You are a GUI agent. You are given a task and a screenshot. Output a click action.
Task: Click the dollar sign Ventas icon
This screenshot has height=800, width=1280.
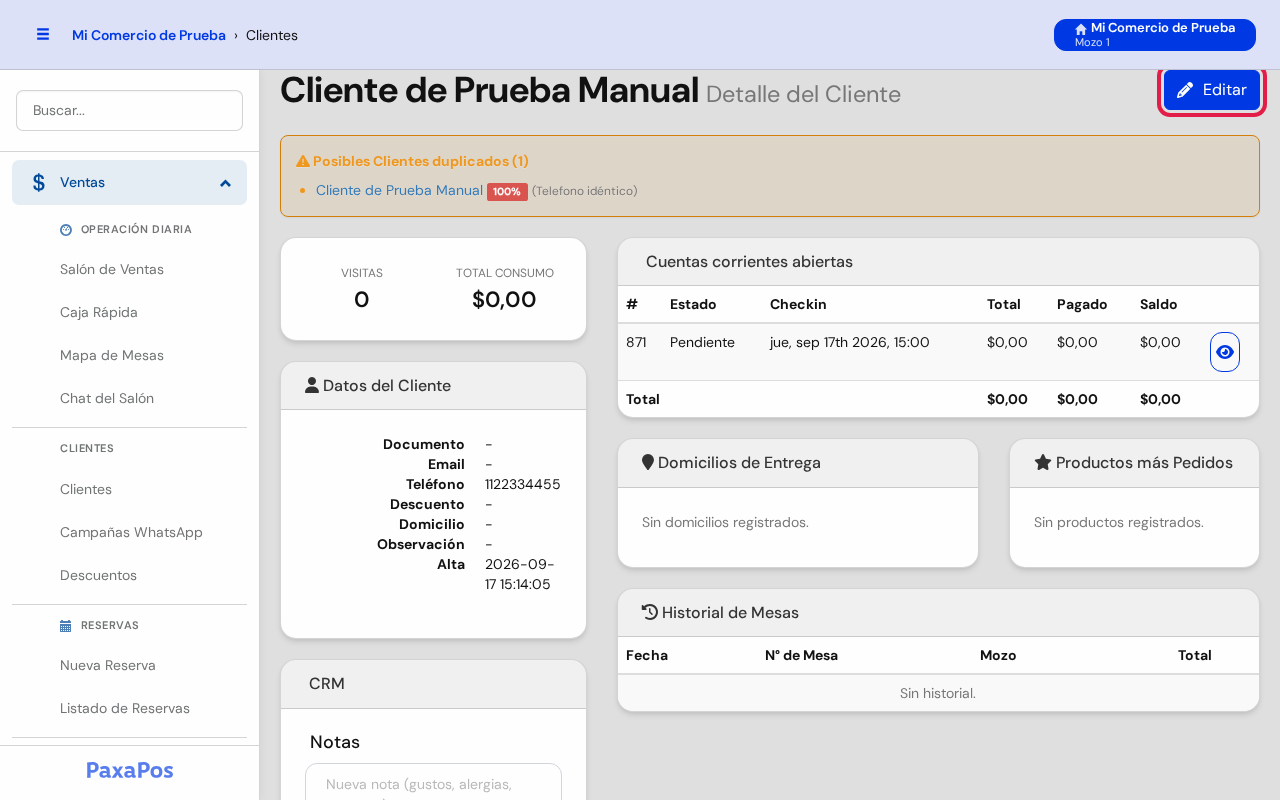pos(39,182)
